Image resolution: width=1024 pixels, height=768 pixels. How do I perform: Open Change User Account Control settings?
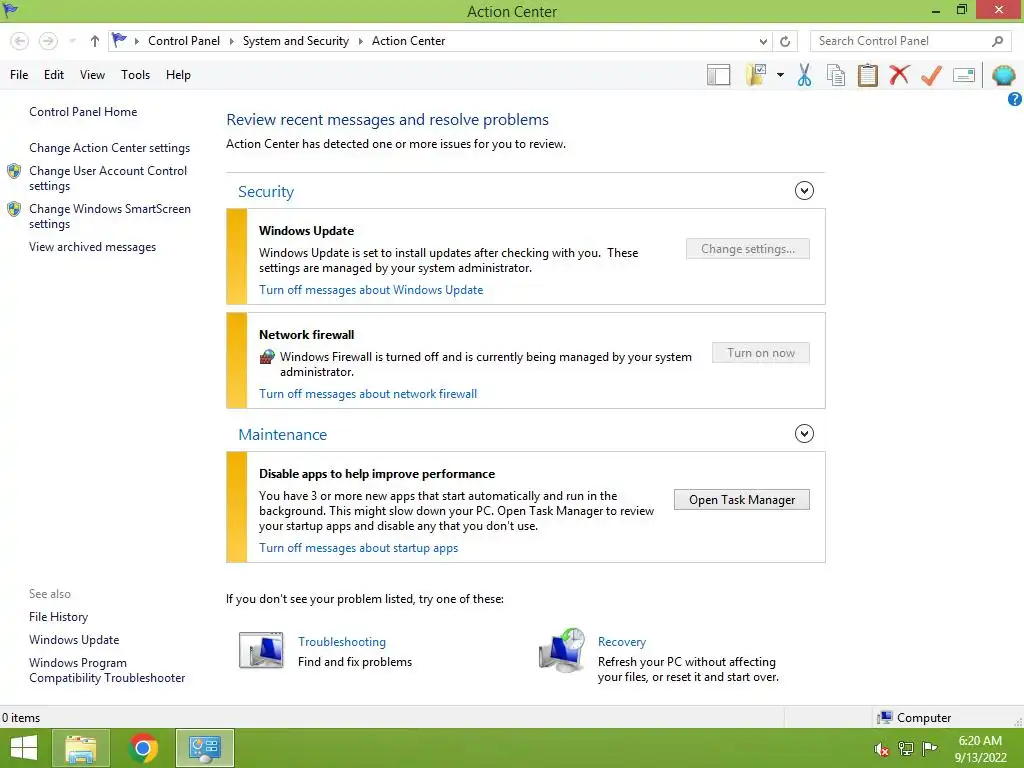[108, 178]
